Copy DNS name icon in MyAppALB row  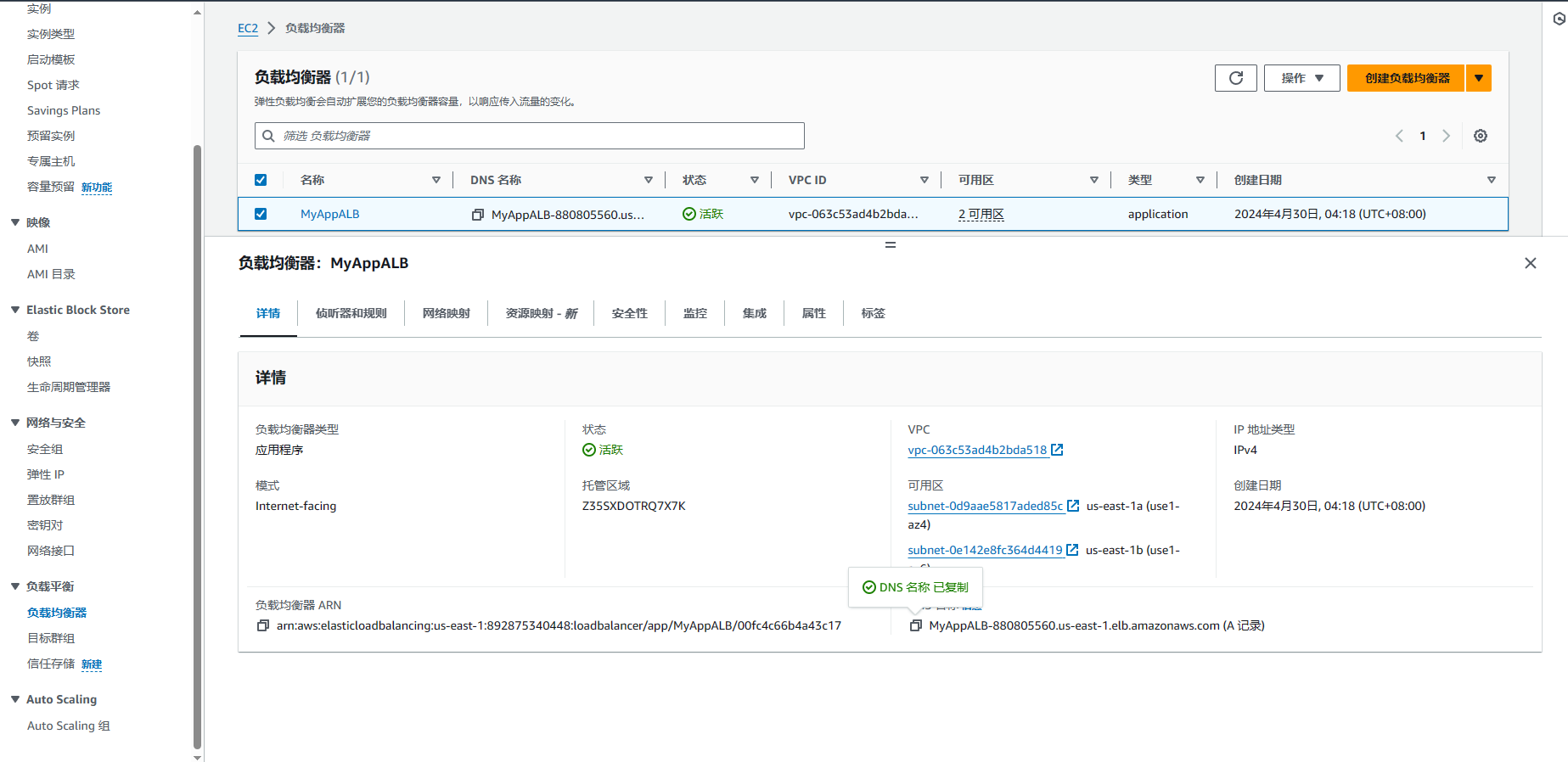pyautogui.click(x=478, y=215)
